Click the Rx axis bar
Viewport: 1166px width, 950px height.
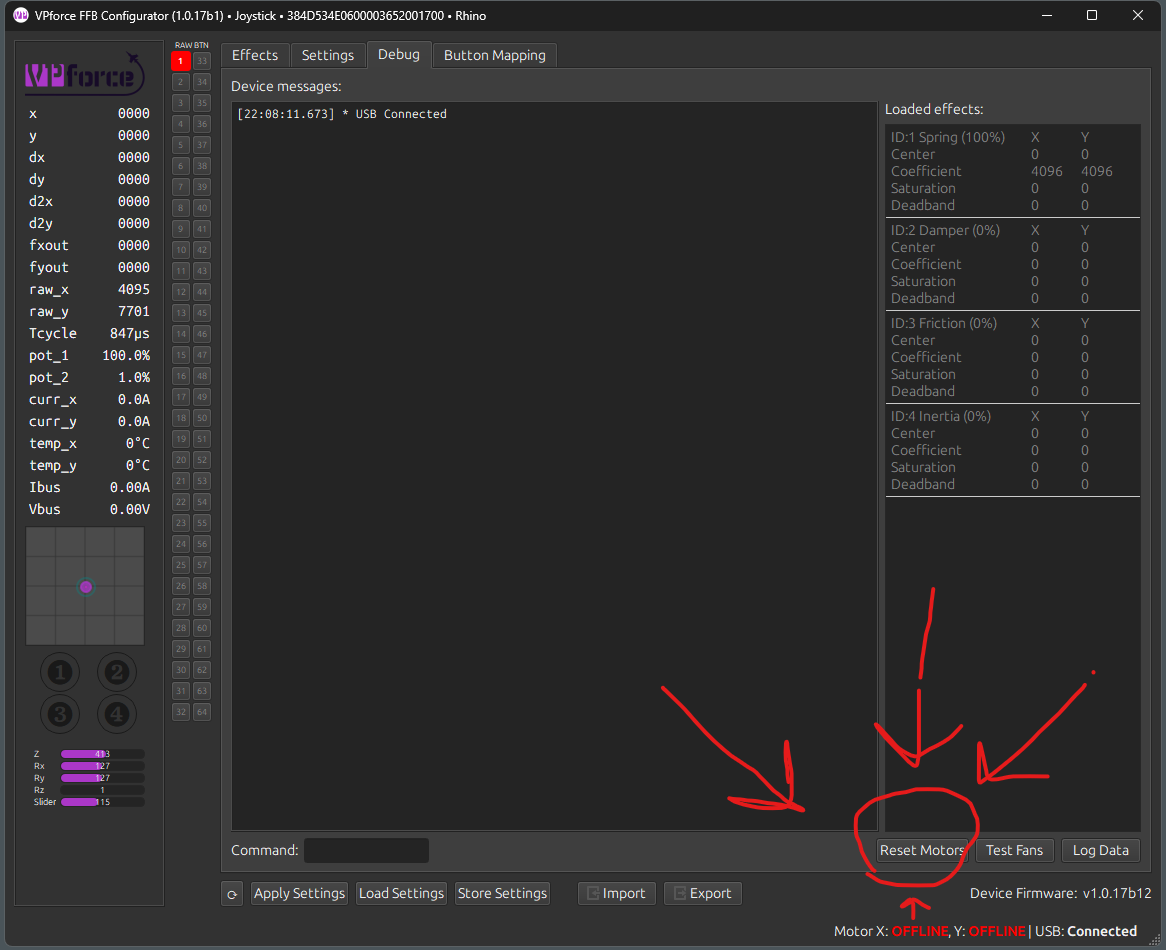tap(103, 766)
